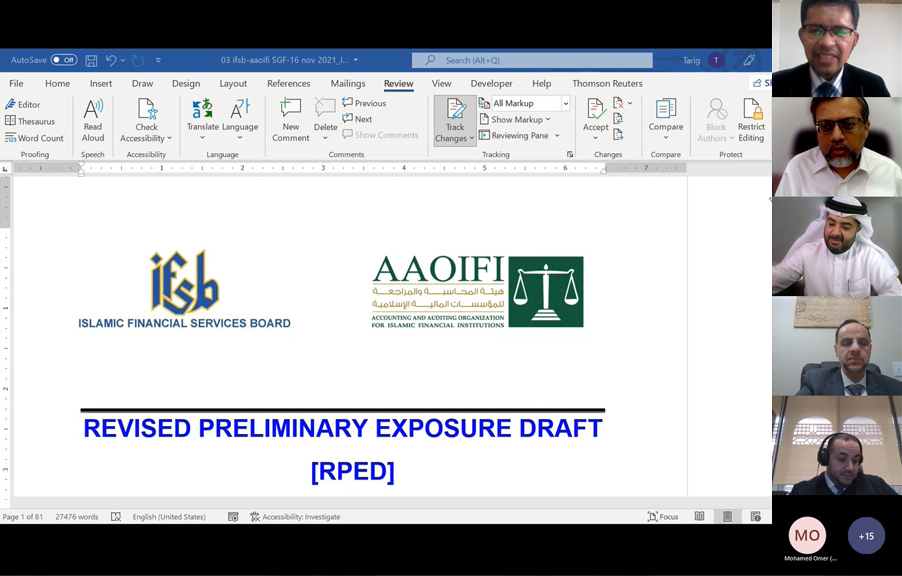902x576 pixels.
Task: Switch to the Mailings tab
Action: pyautogui.click(x=348, y=83)
